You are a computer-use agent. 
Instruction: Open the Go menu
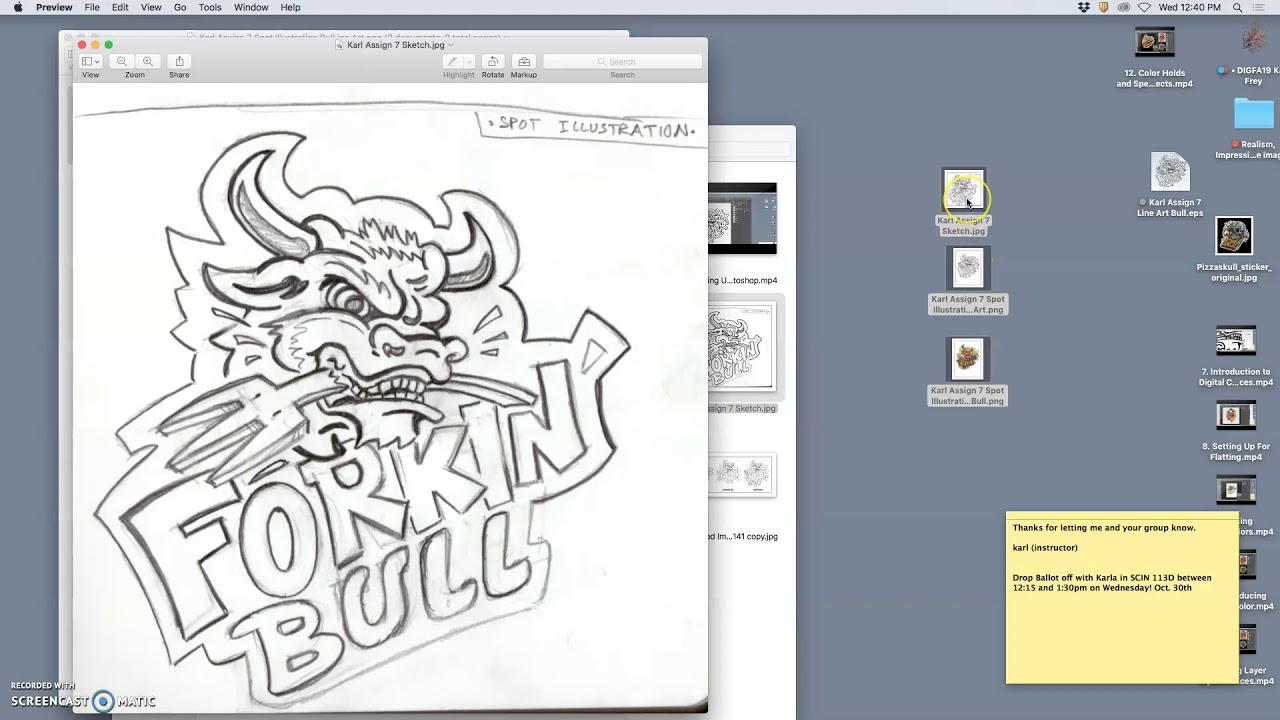180,7
